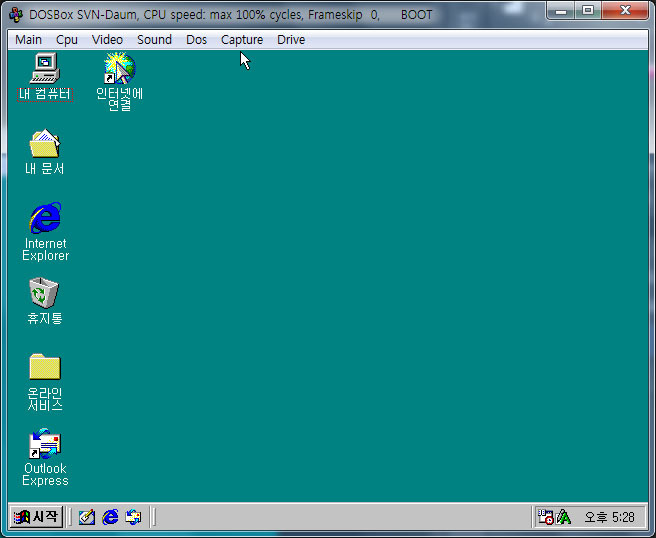Open the Main menu
The image size is (656, 538).
point(28,40)
